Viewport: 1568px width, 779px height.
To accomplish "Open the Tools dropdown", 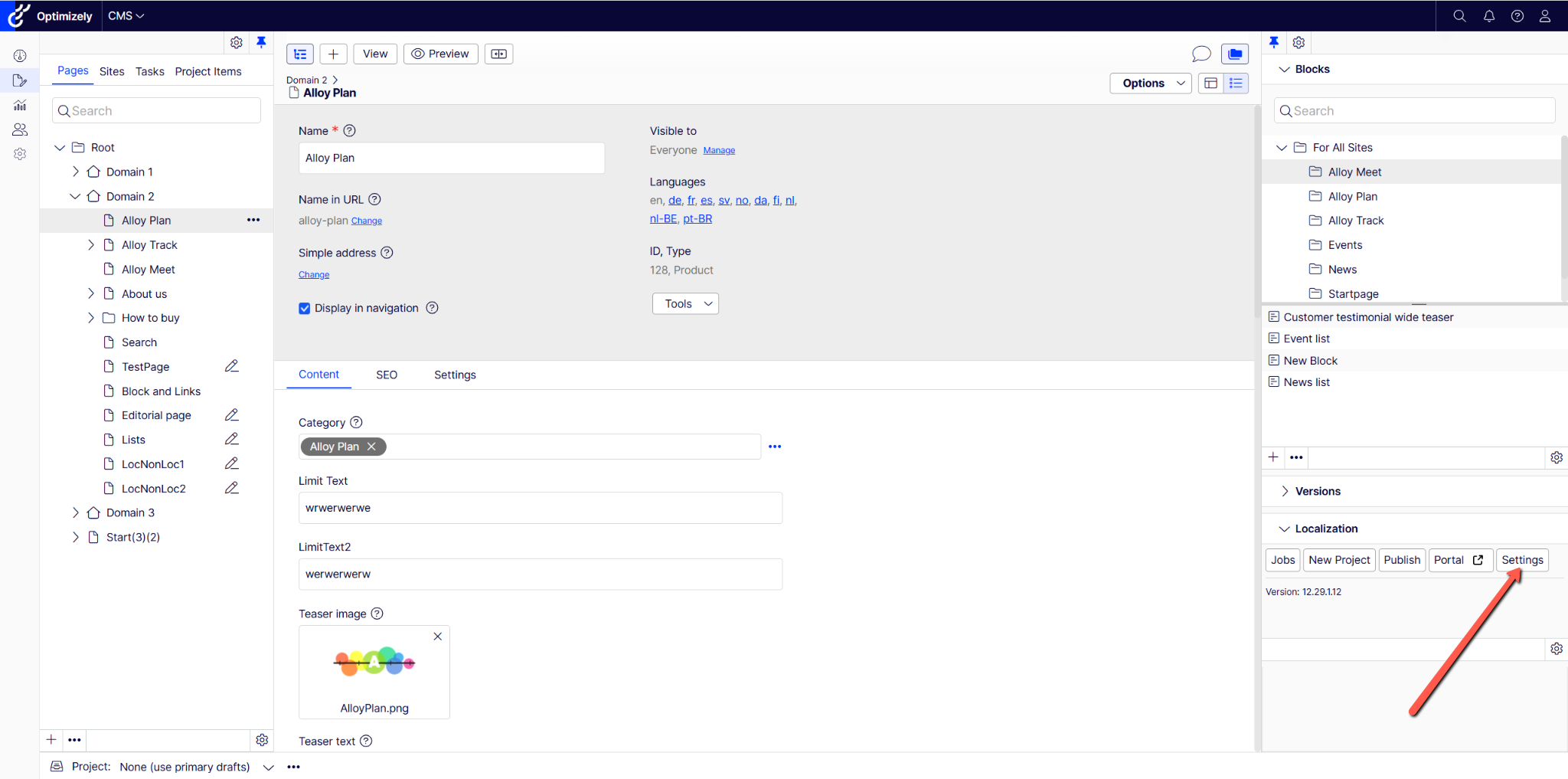I will click(x=685, y=303).
